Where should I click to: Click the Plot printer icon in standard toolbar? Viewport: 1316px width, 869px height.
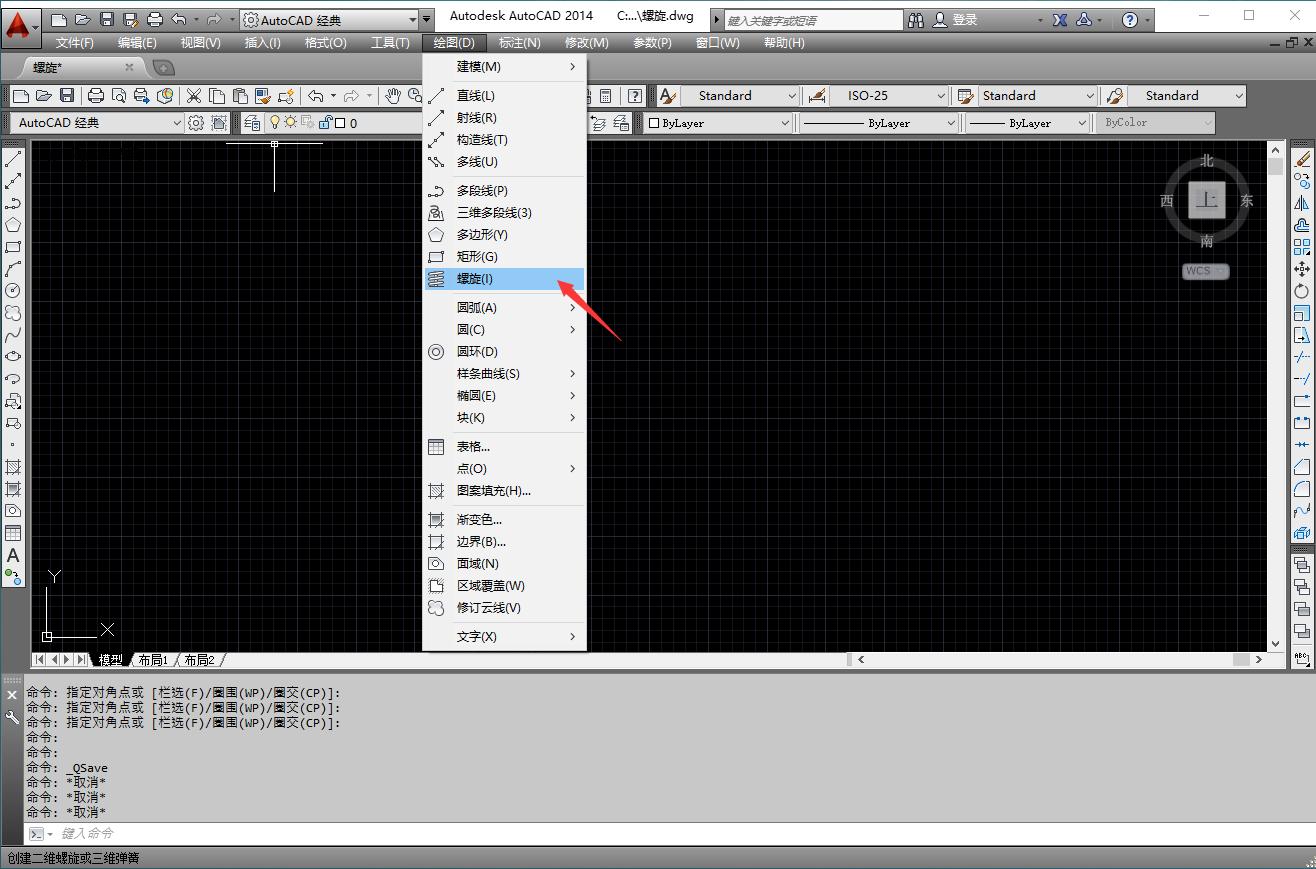(x=96, y=96)
